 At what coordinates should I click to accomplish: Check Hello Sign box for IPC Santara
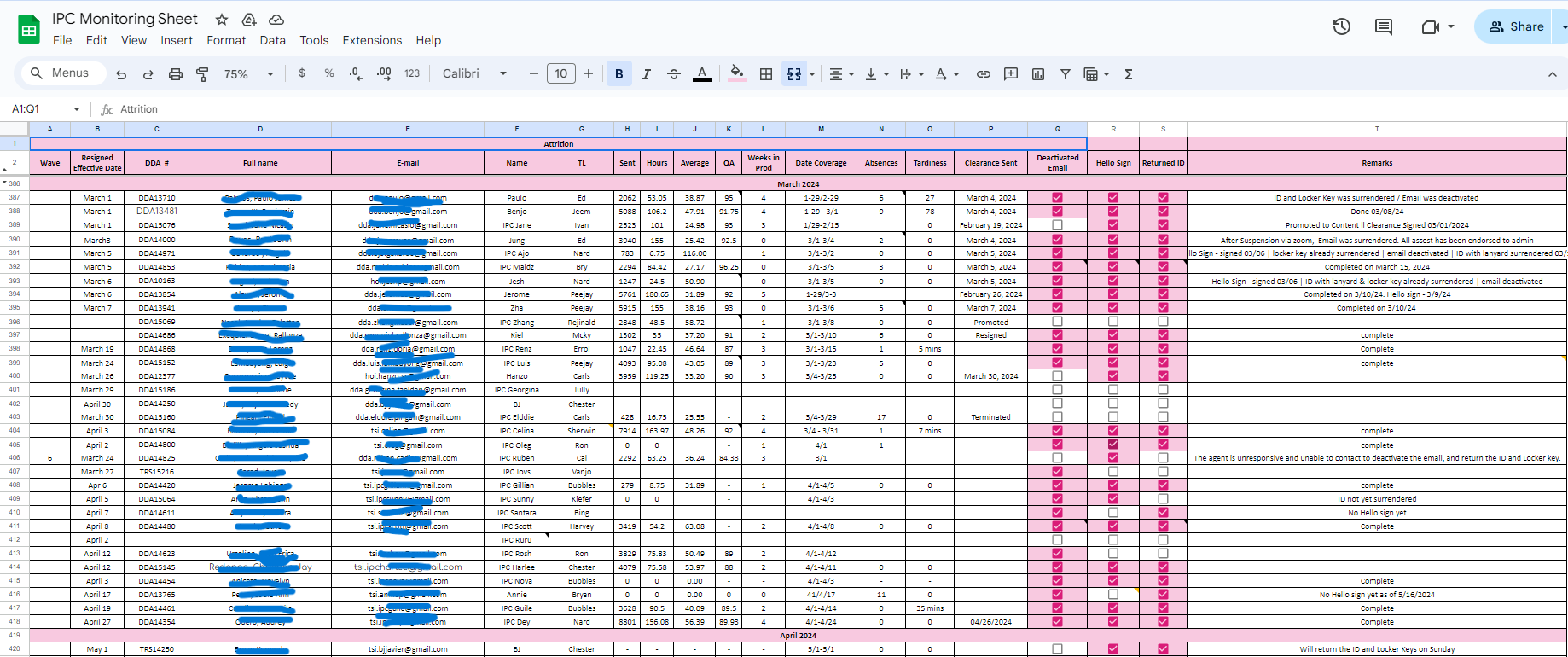1113,512
